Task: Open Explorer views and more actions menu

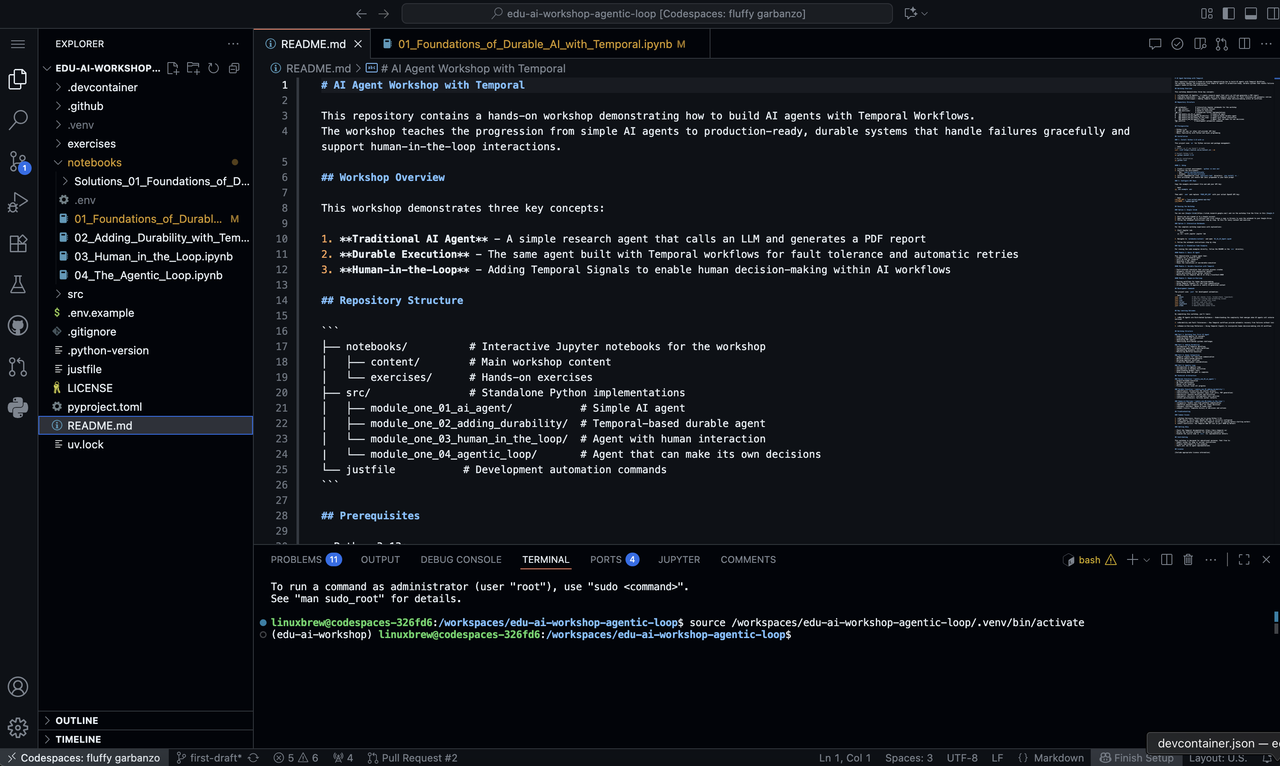Action: pyautogui.click(x=233, y=44)
